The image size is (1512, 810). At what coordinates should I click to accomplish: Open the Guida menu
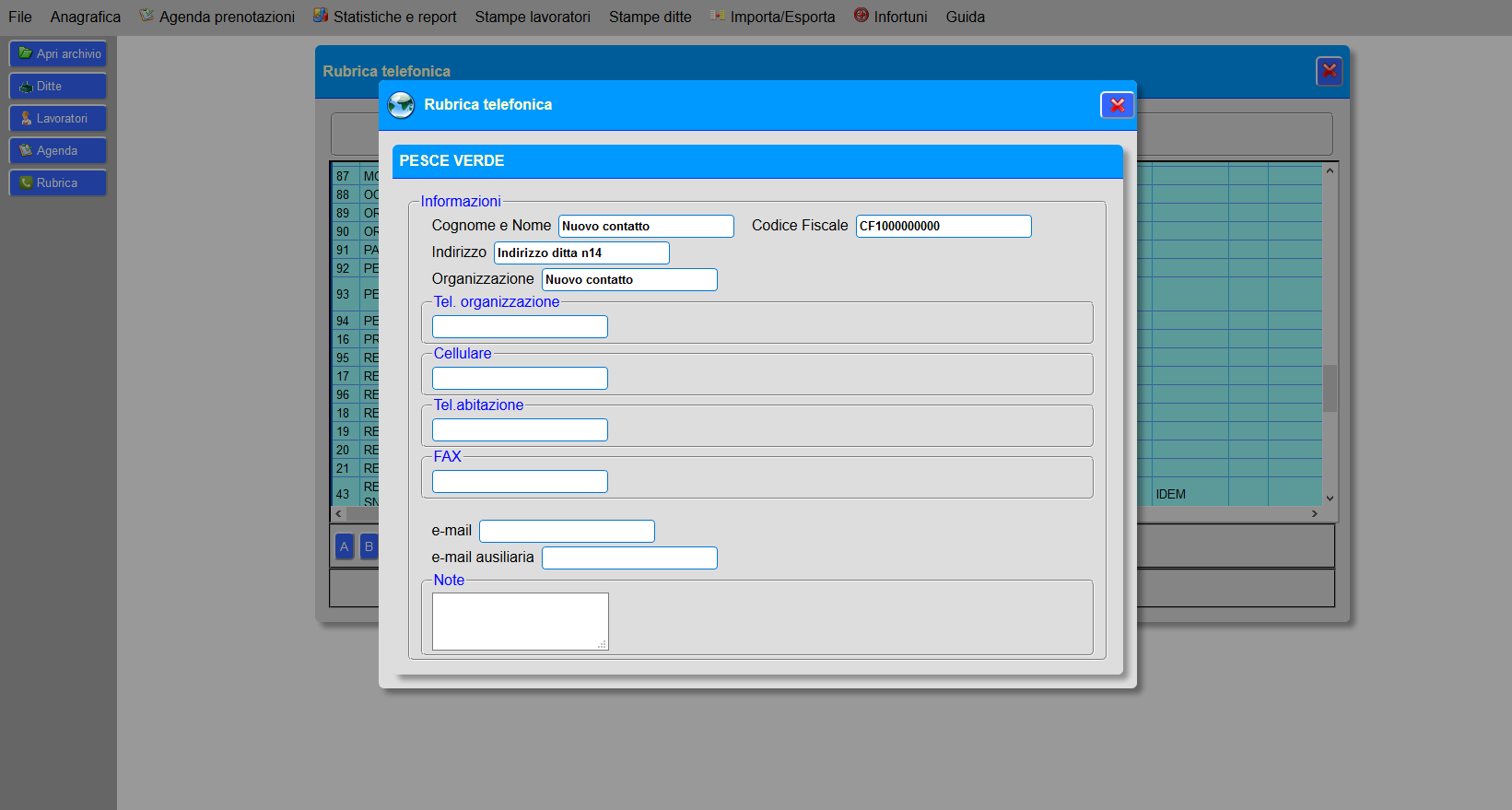(965, 17)
